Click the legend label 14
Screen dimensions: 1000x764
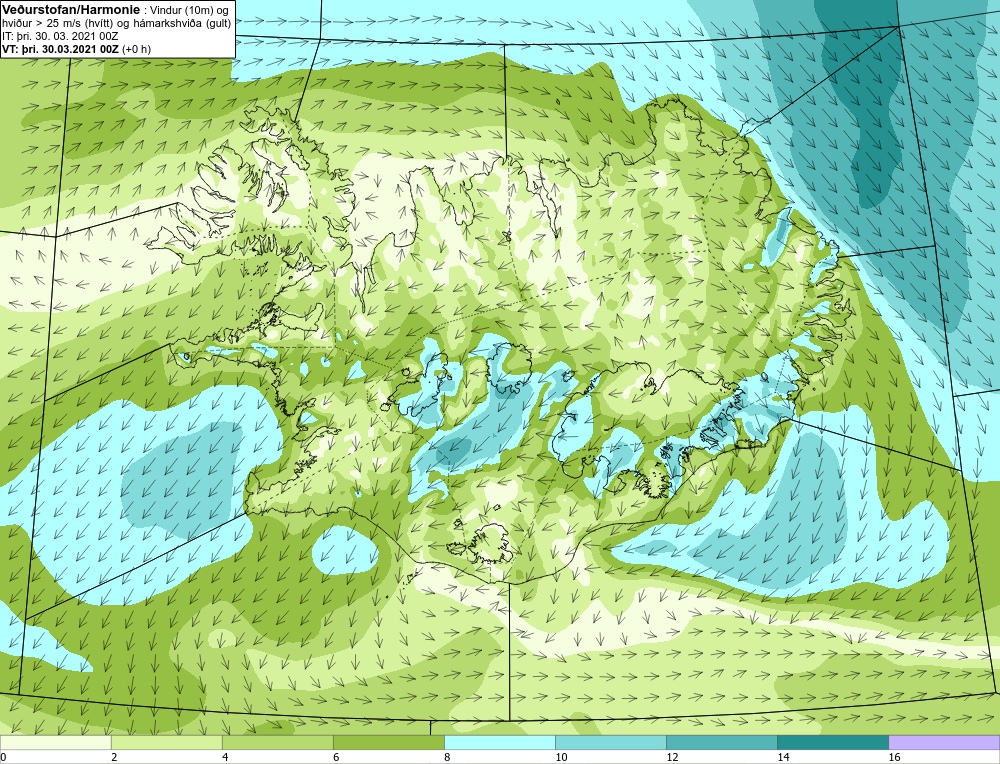[x=783, y=757]
